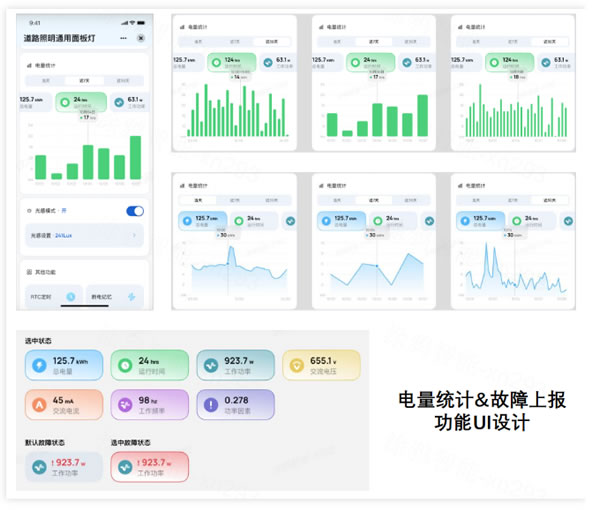Toggle the 光感模式 switch in phone mockup

(134, 211)
